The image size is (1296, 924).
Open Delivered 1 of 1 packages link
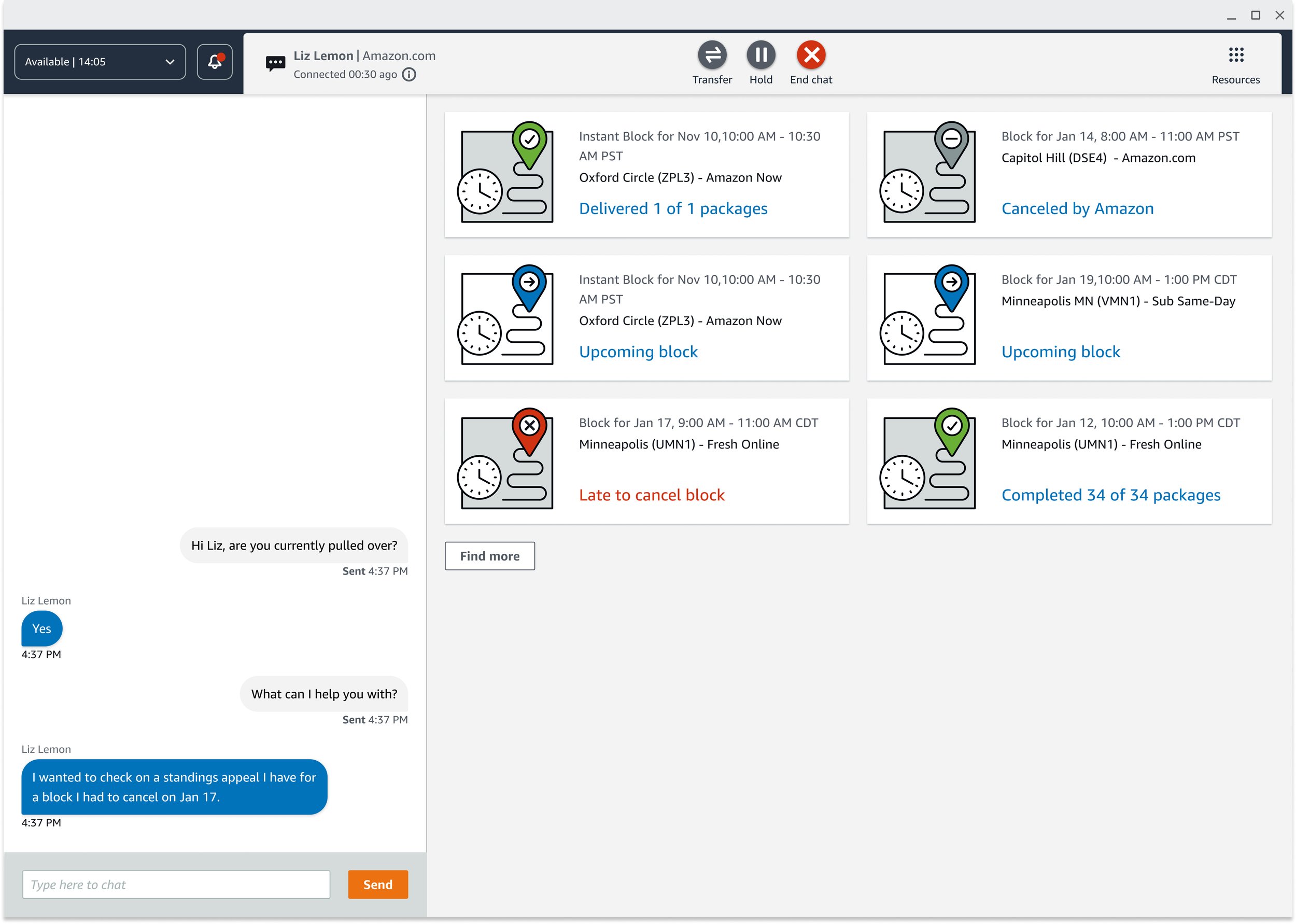673,208
